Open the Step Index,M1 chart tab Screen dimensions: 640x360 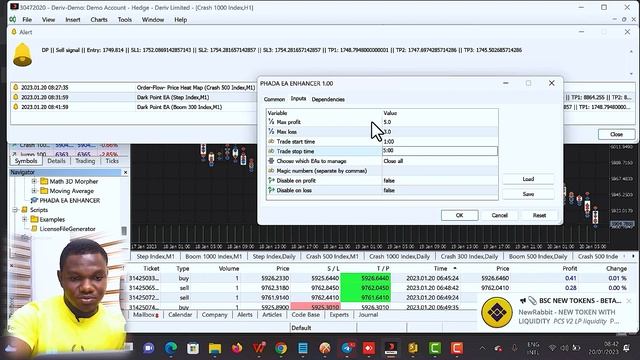(156, 256)
